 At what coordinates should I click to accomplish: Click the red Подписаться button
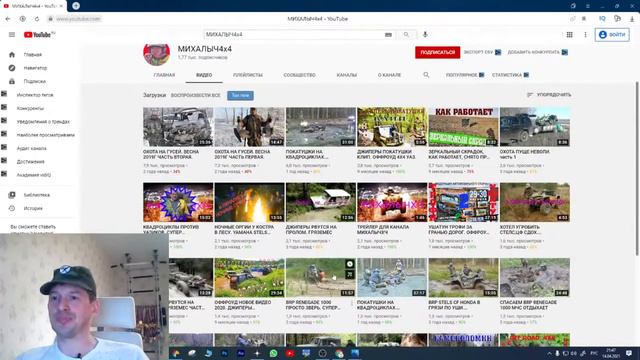point(438,52)
